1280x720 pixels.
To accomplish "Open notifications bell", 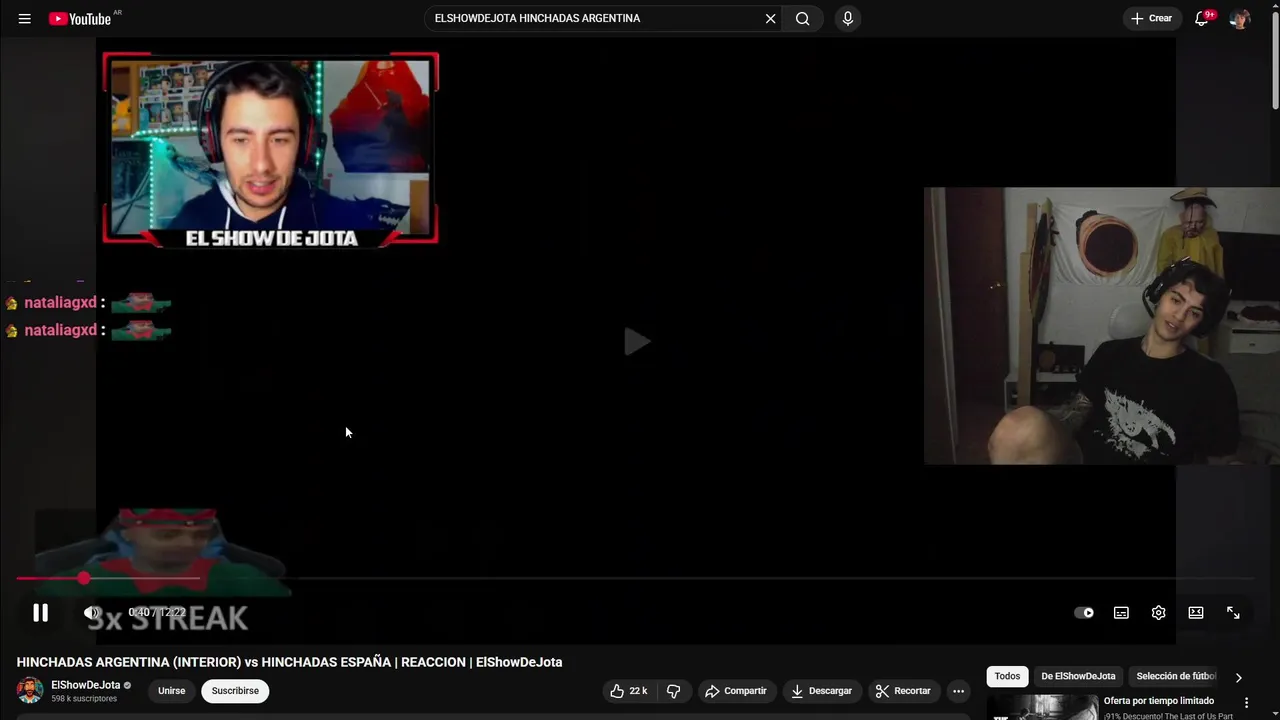I will [1202, 18].
